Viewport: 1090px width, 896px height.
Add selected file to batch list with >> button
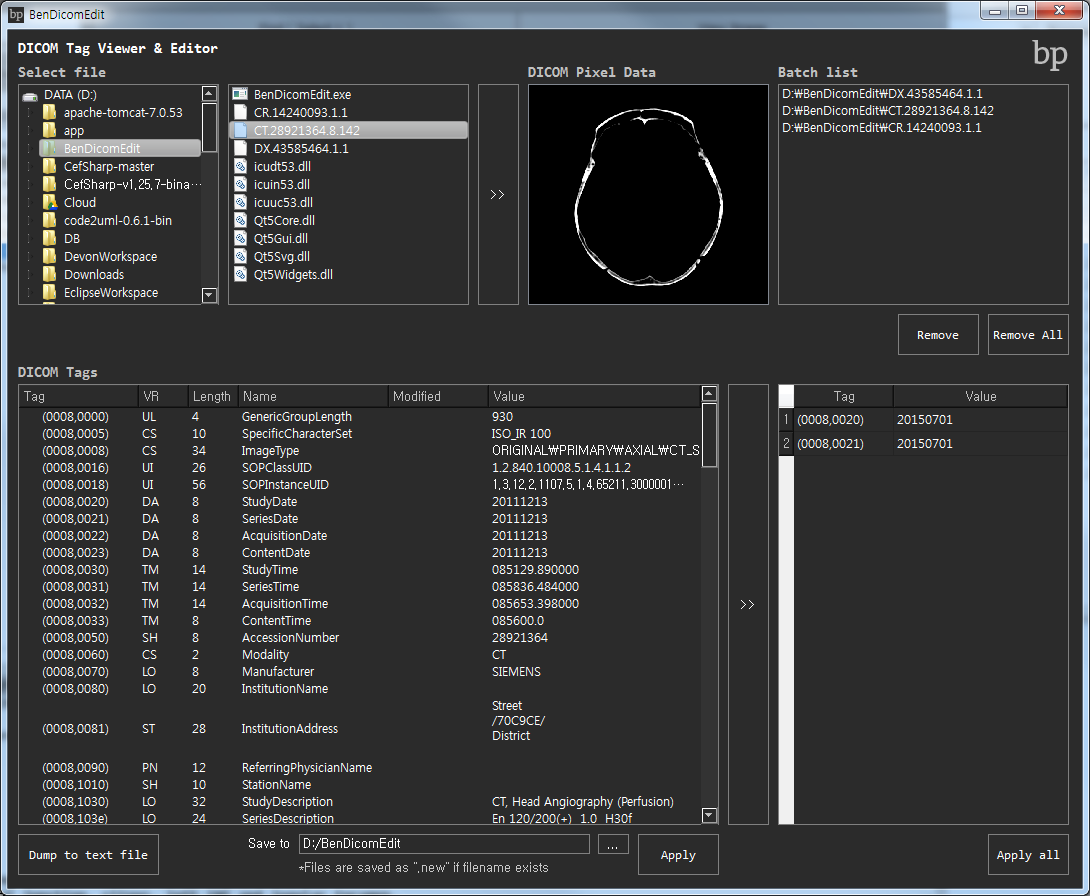(498, 195)
